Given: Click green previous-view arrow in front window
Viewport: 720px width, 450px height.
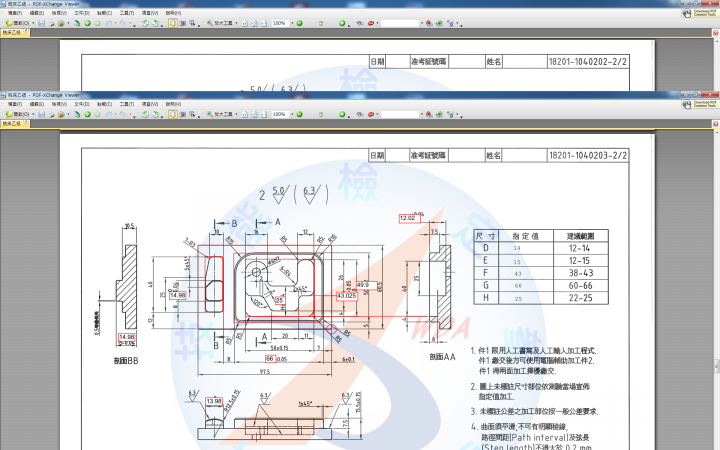Looking at the screenshot, I should coord(87,114).
